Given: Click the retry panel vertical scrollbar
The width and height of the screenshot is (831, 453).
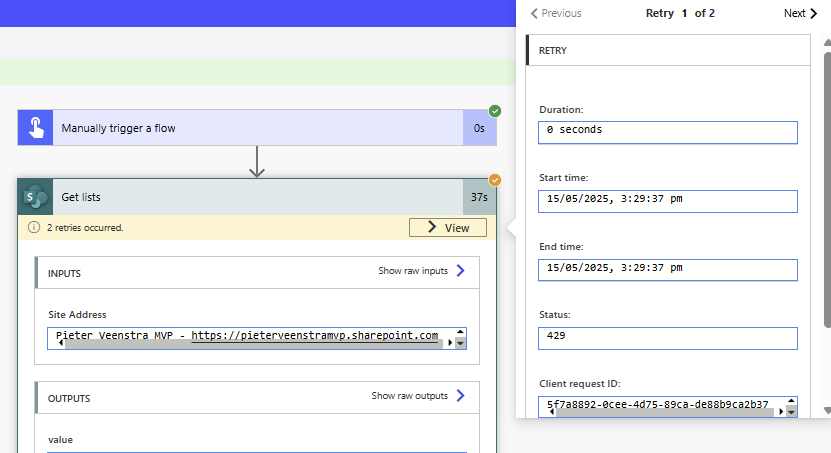Looking at the screenshot, I should click(x=827, y=190).
